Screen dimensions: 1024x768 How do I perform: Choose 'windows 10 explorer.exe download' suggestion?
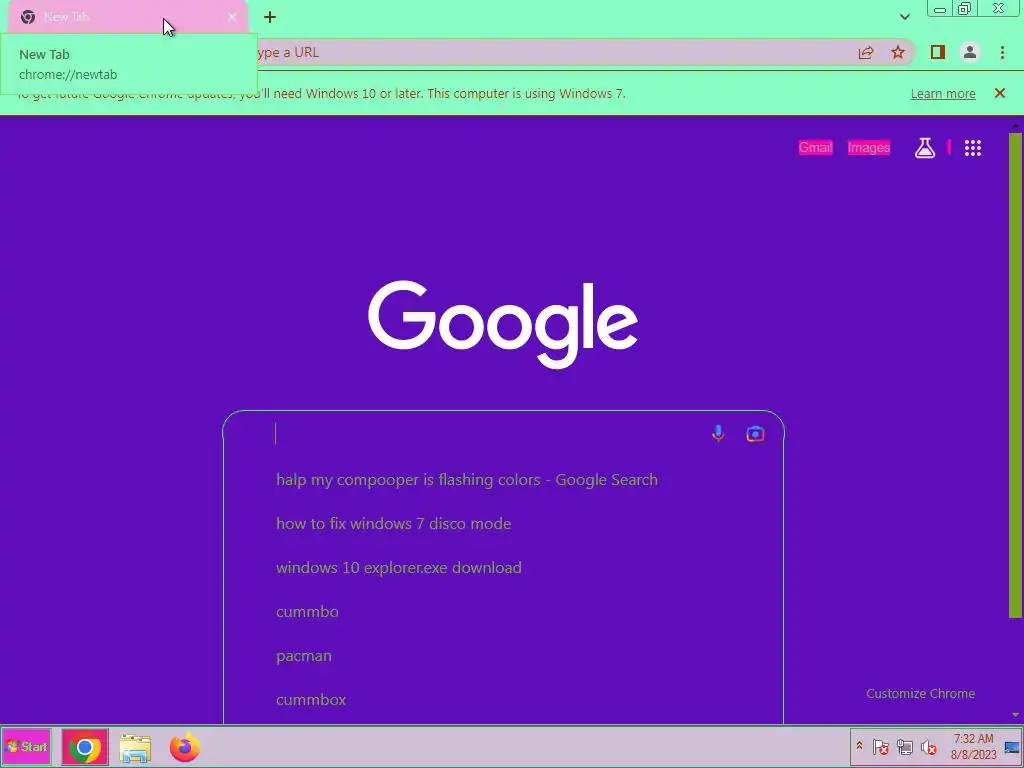tap(503, 568)
